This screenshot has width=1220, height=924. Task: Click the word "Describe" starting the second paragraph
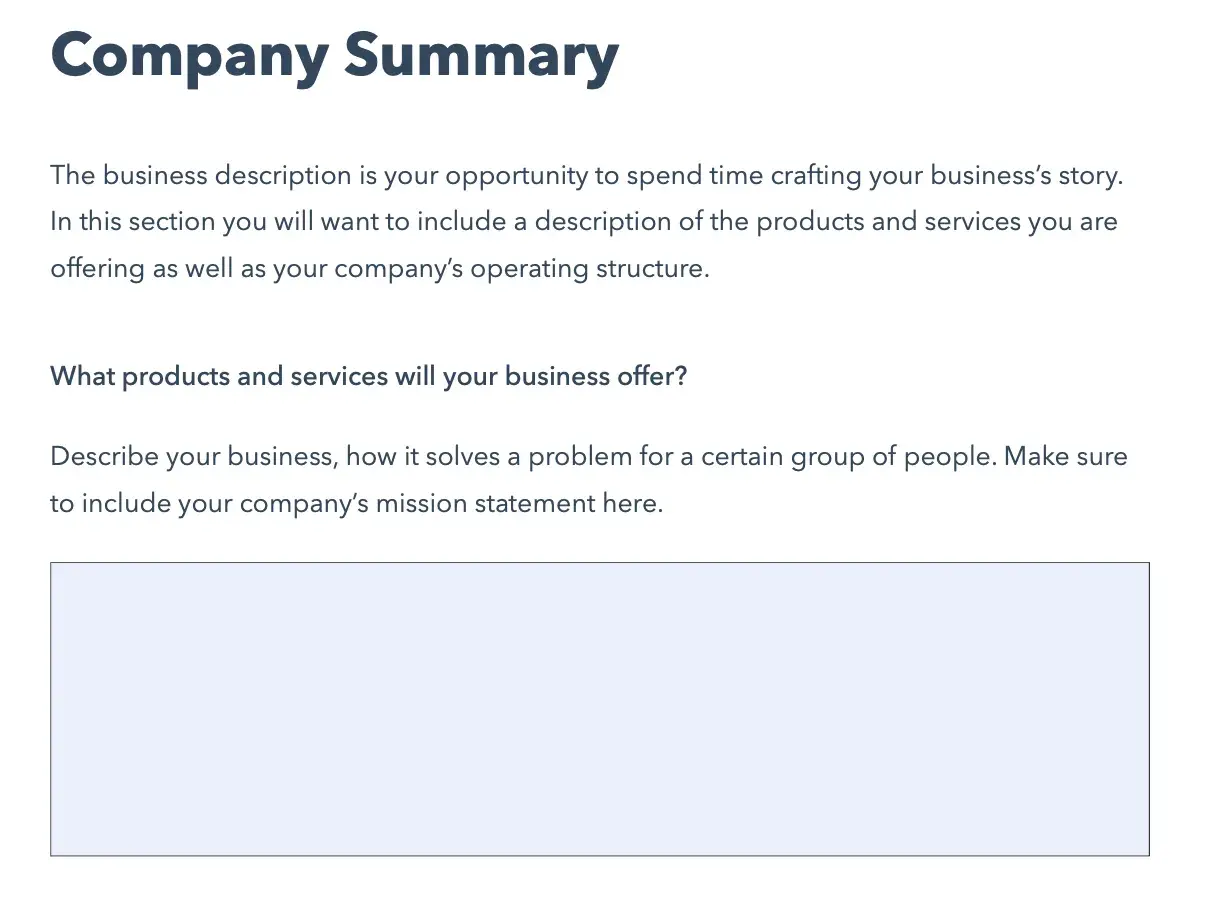(104, 457)
